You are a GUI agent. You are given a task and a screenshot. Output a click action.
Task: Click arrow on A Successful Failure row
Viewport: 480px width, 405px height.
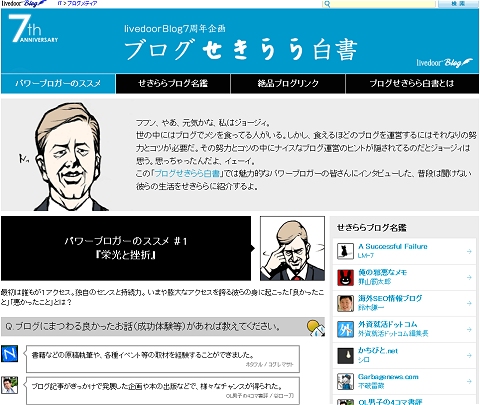pyautogui.click(x=469, y=251)
